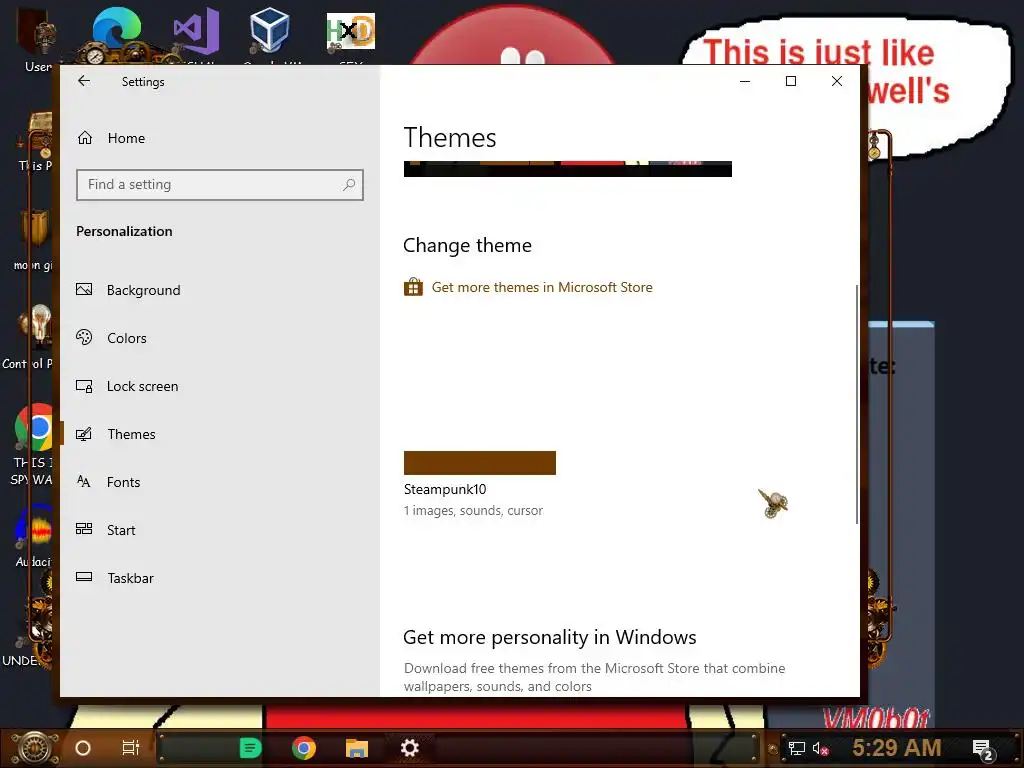Click the Steampunk10 theme name

tap(445, 489)
